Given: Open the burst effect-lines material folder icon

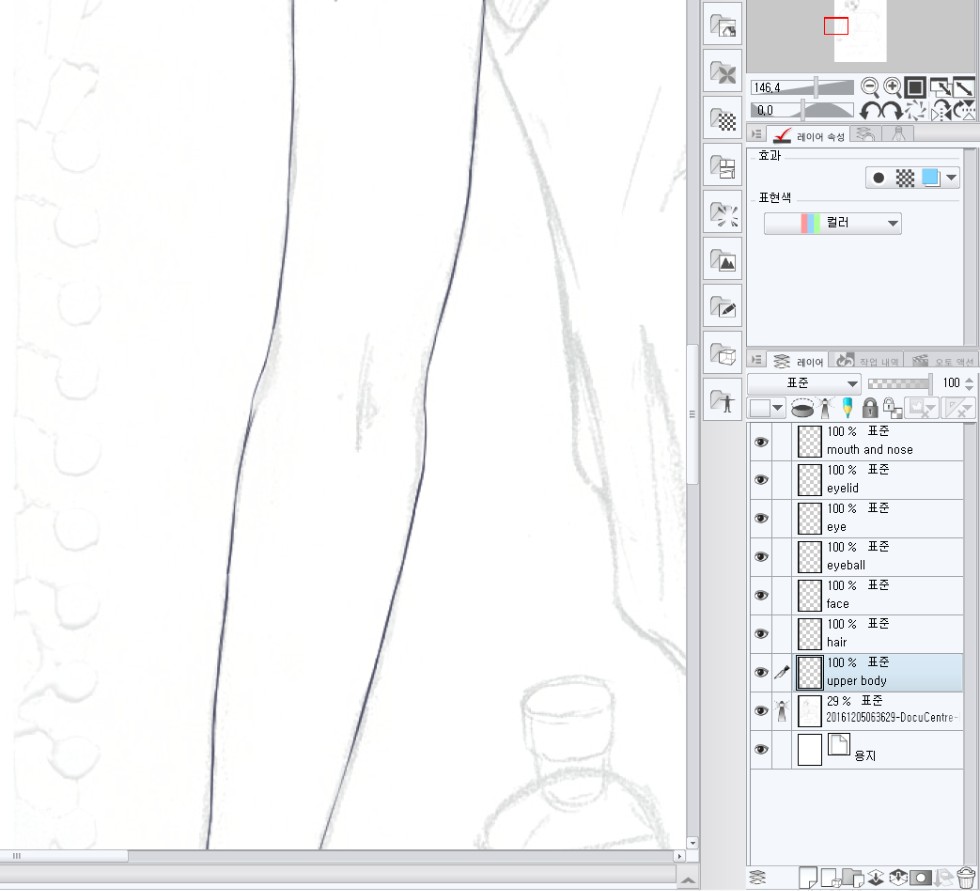Looking at the screenshot, I should pos(722,213).
